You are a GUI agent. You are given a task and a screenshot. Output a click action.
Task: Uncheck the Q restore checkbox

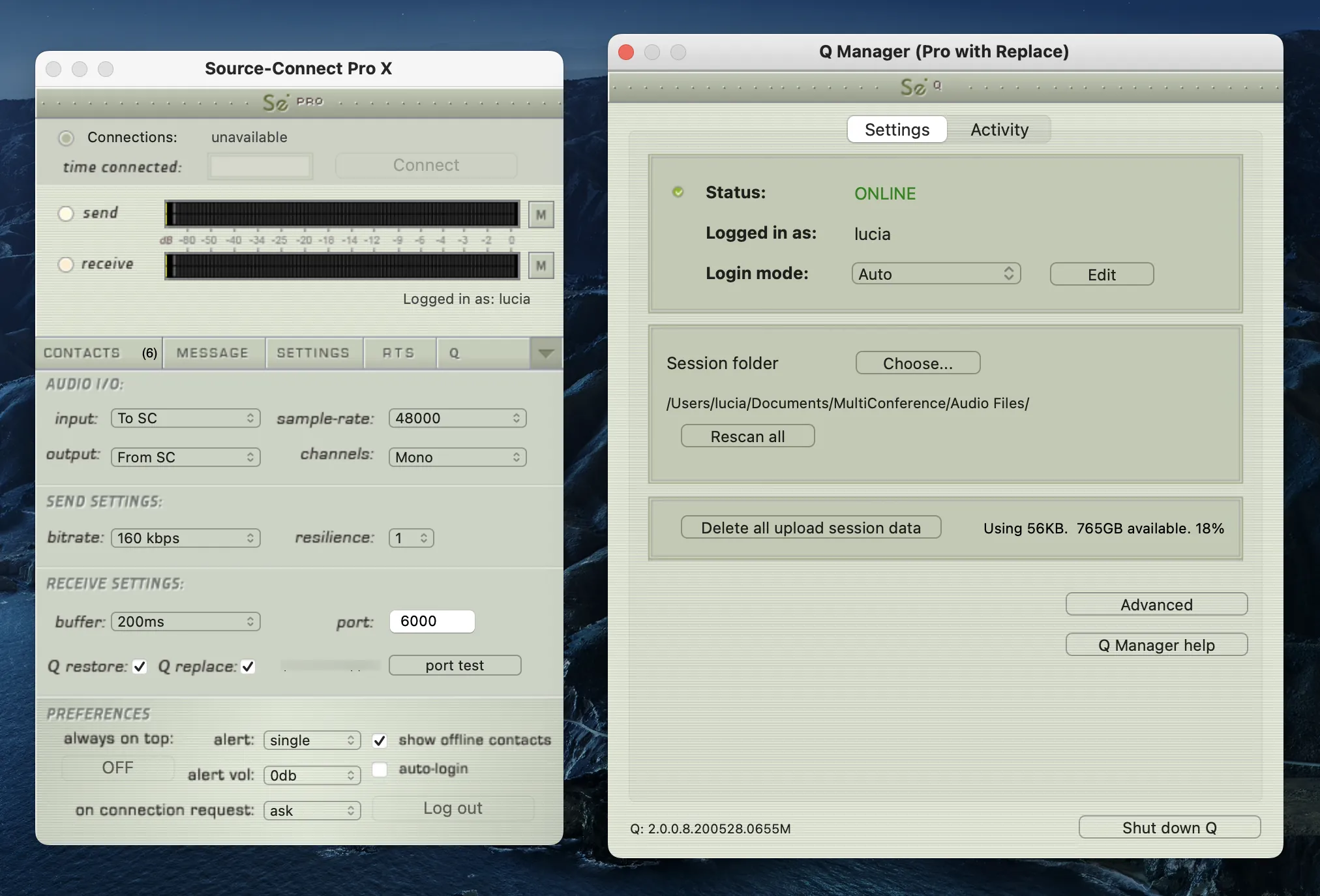139,666
